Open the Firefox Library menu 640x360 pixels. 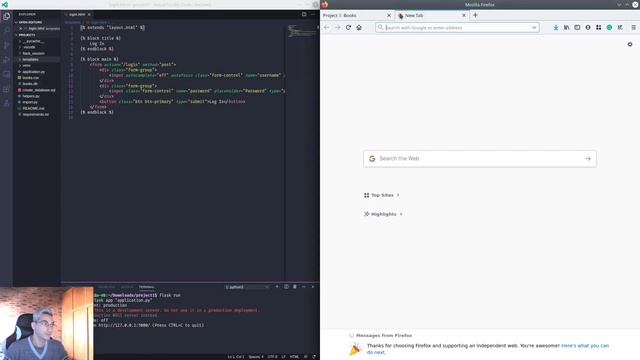coord(567,27)
